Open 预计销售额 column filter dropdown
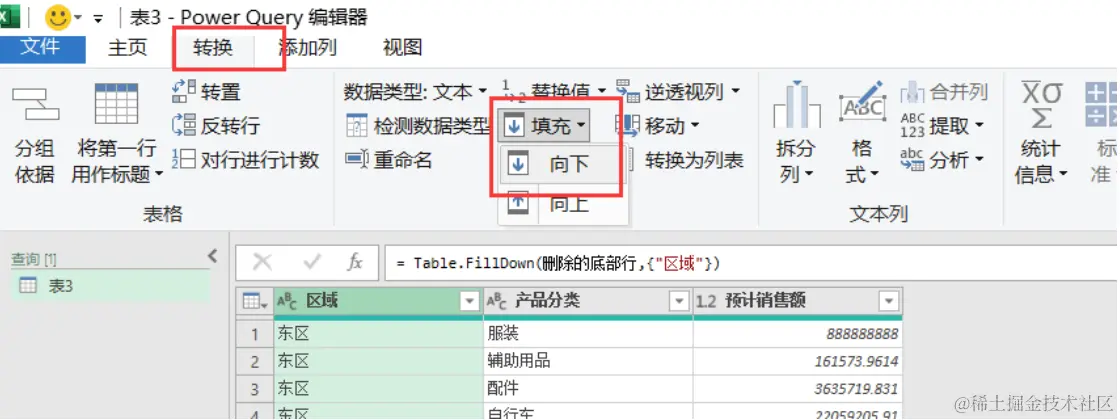 889,301
